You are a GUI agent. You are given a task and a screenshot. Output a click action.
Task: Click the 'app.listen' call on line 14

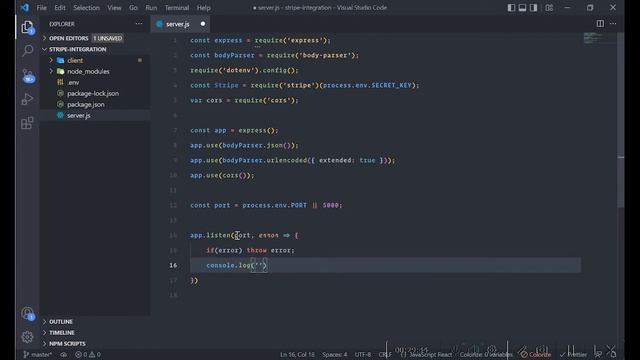pyautogui.click(x=210, y=235)
